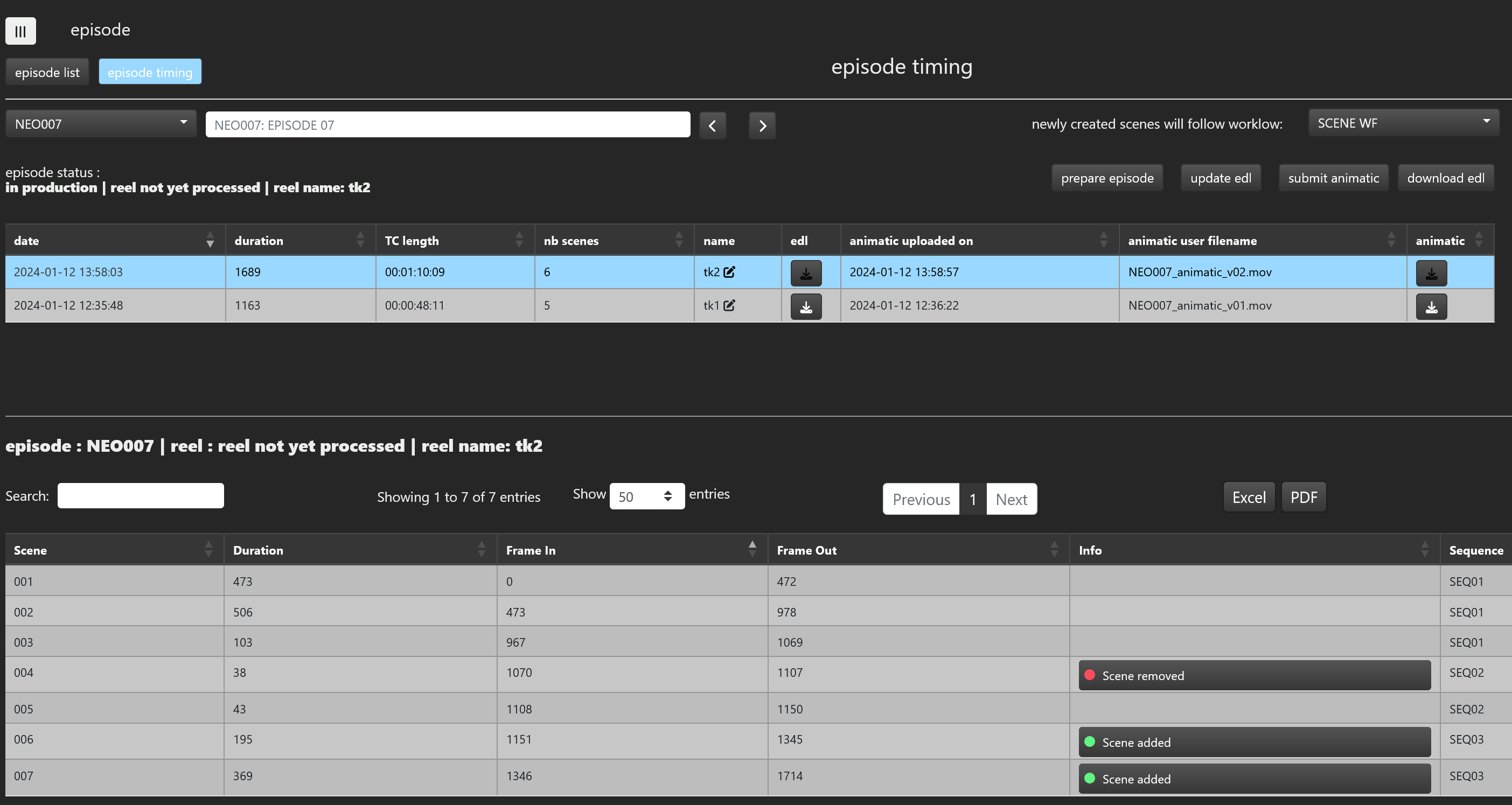
Task: Sort scenes by Frame In column
Action: (631, 550)
